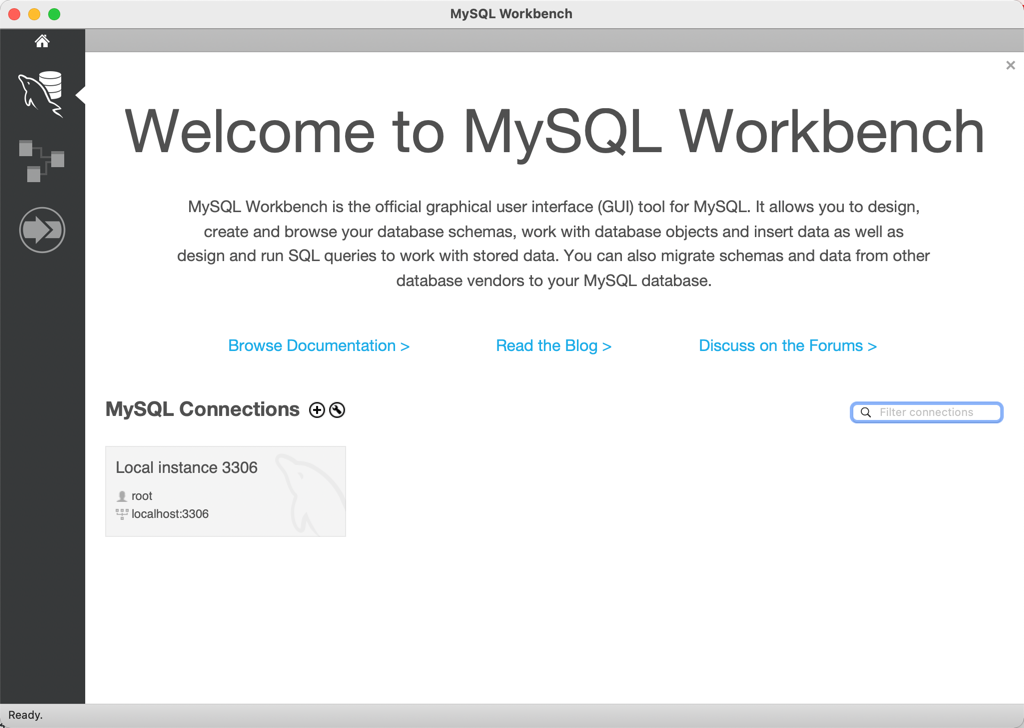1024x728 pixels.
Task: Open the MySQL Connections sidebar panel
Action: [42, 91]
